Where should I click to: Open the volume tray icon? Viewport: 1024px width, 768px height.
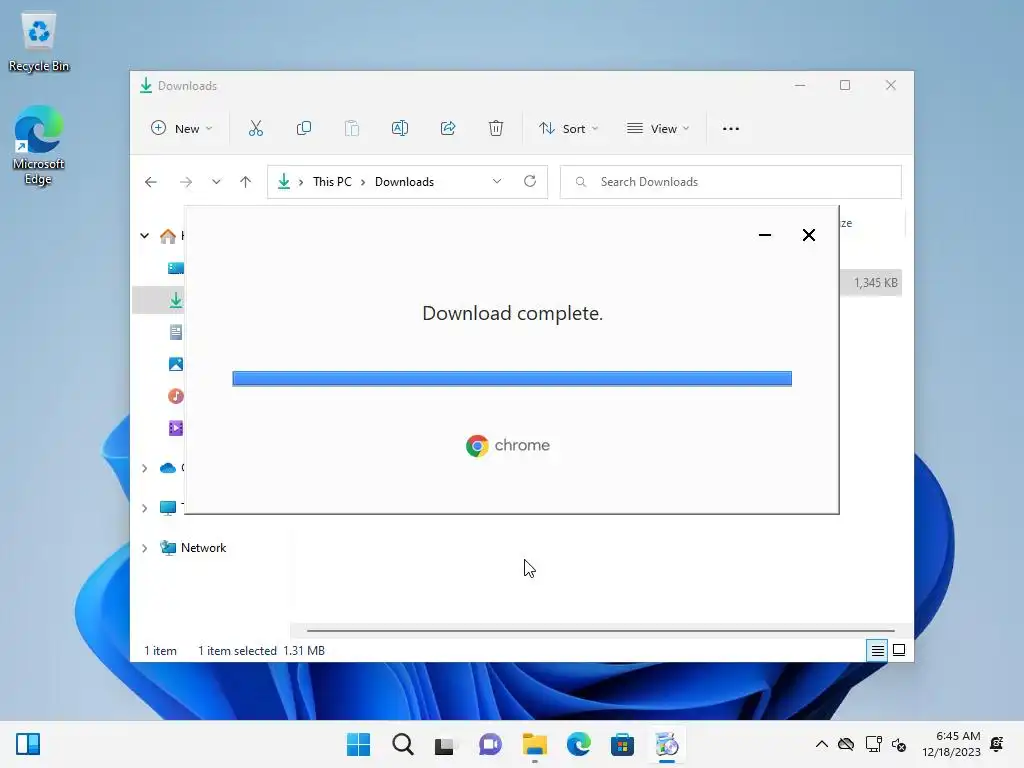coord(899,744)
